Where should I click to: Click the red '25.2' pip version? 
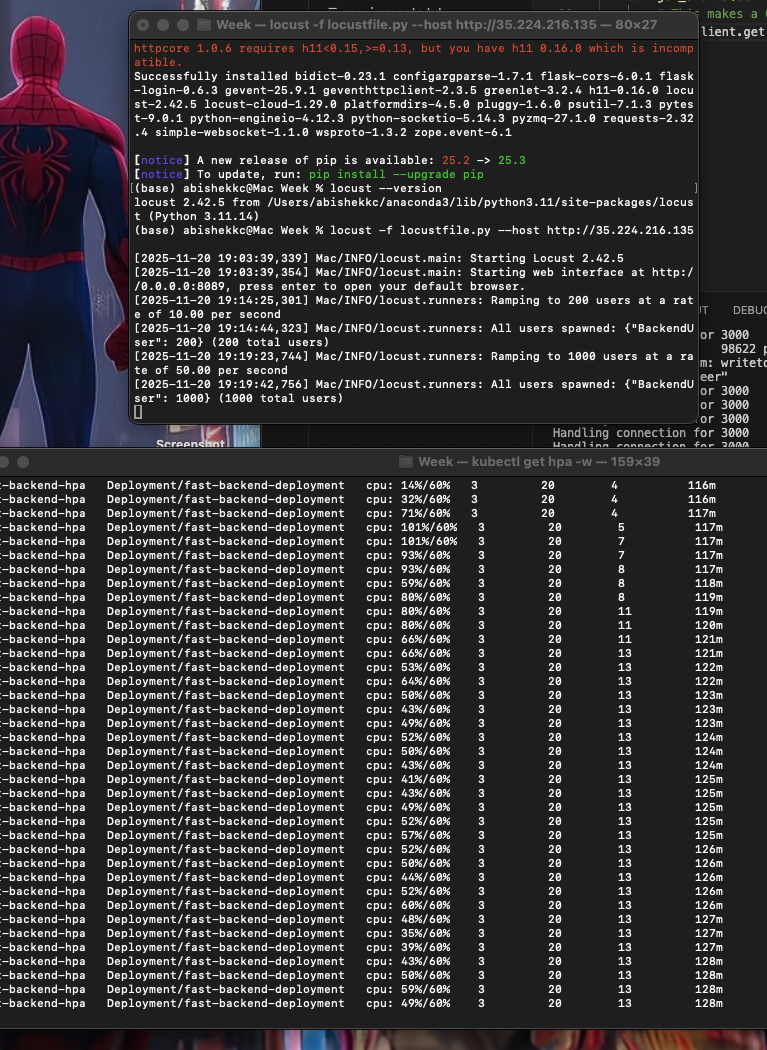pos(456,160)
